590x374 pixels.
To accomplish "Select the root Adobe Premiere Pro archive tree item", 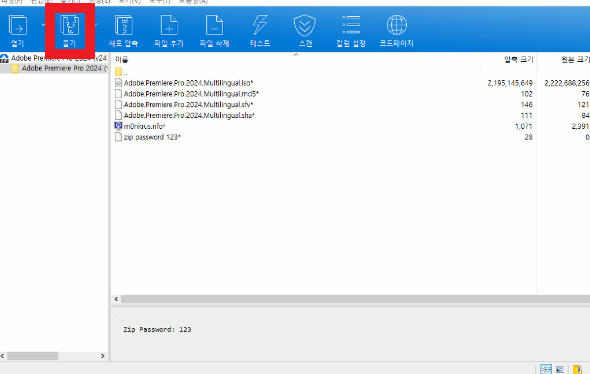I will (54, 58).
